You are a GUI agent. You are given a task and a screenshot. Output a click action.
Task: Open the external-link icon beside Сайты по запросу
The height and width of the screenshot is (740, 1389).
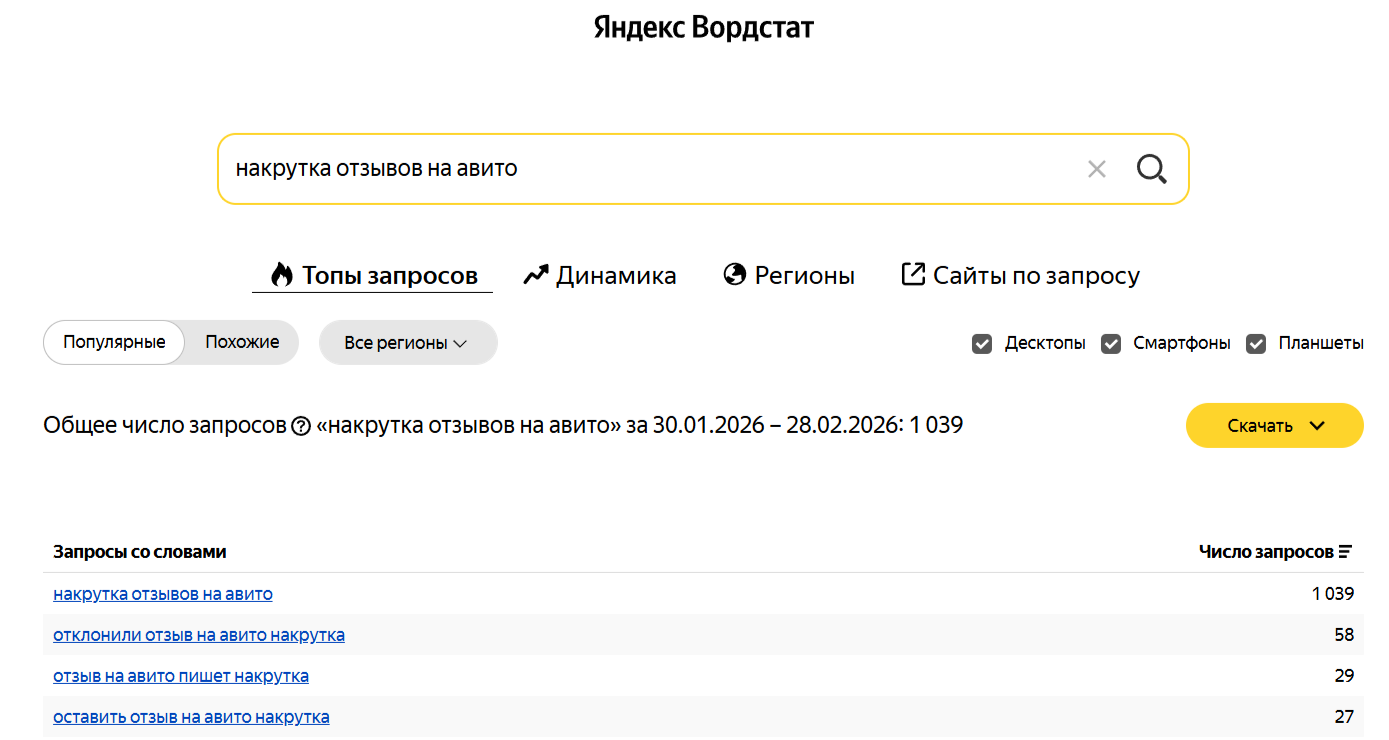(913, 273)
